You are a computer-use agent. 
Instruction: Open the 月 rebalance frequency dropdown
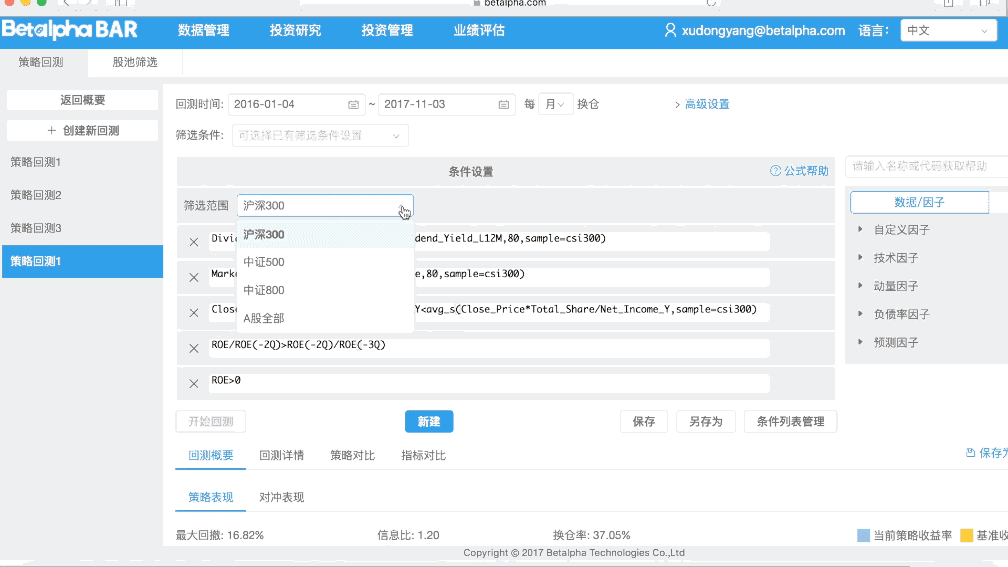point(555,104)
